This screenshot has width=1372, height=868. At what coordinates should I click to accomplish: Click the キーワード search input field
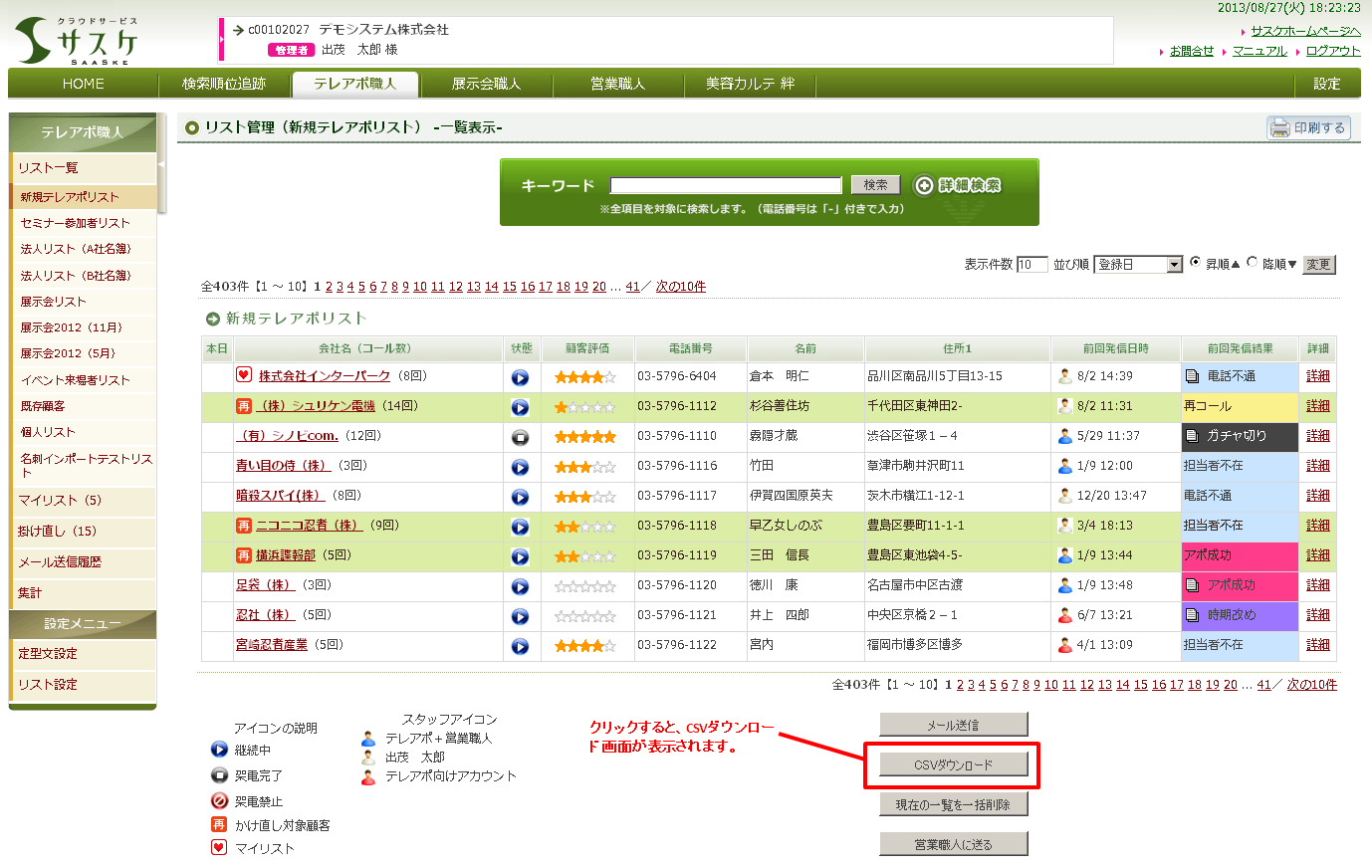click(x=726, y=185)
